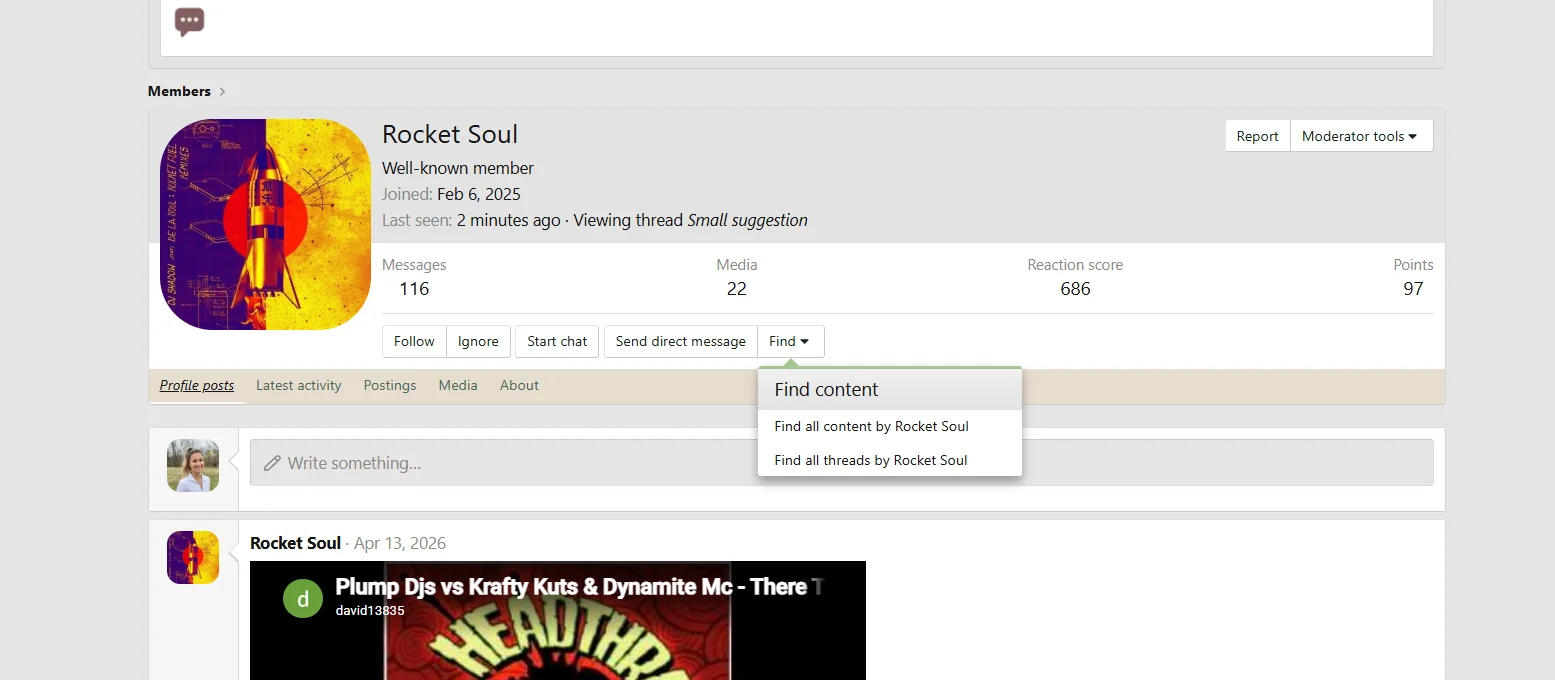This screenshot has width=1555, height=680.
Task: Click the Well-known member title text
Action: click(458, 168)
